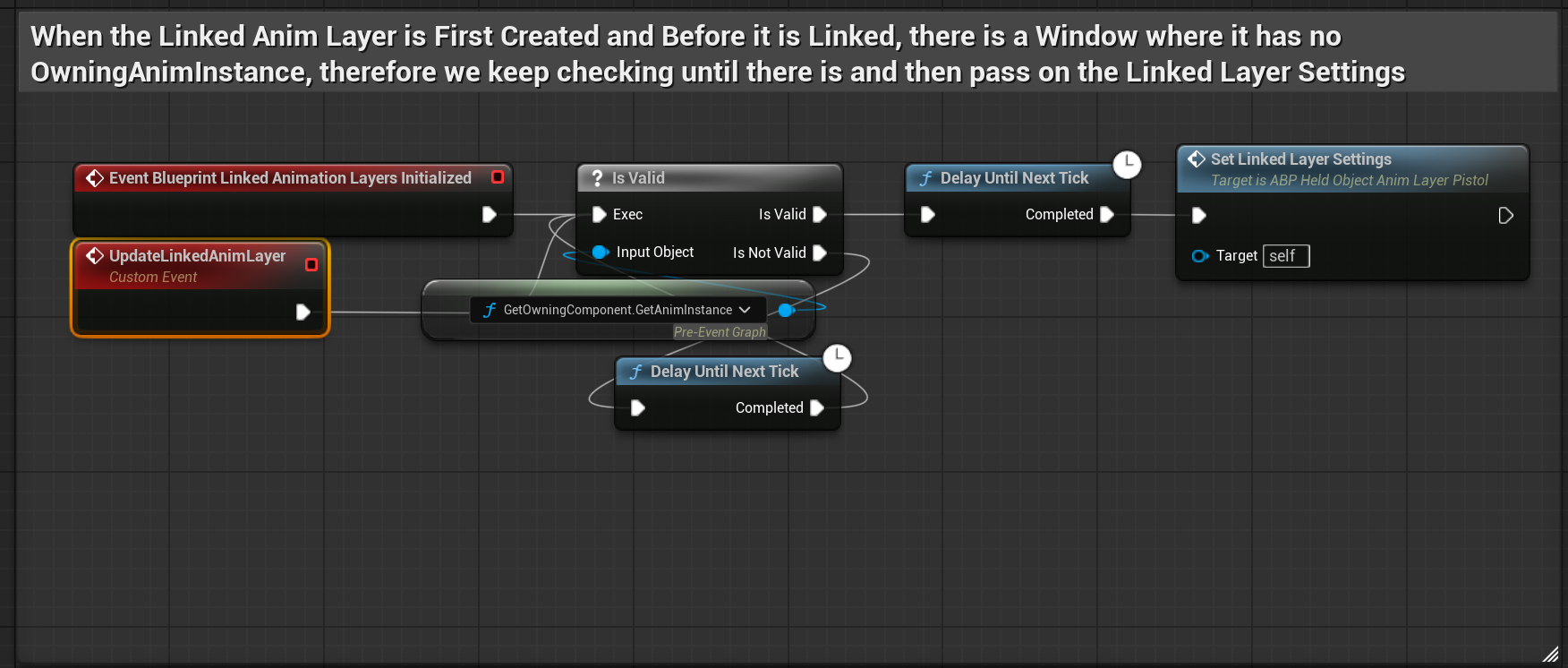Click the GetAnimInstance blue output pin
This screenshot has width=1568, height=668.
pyautogui.click(x=786, y=310)
